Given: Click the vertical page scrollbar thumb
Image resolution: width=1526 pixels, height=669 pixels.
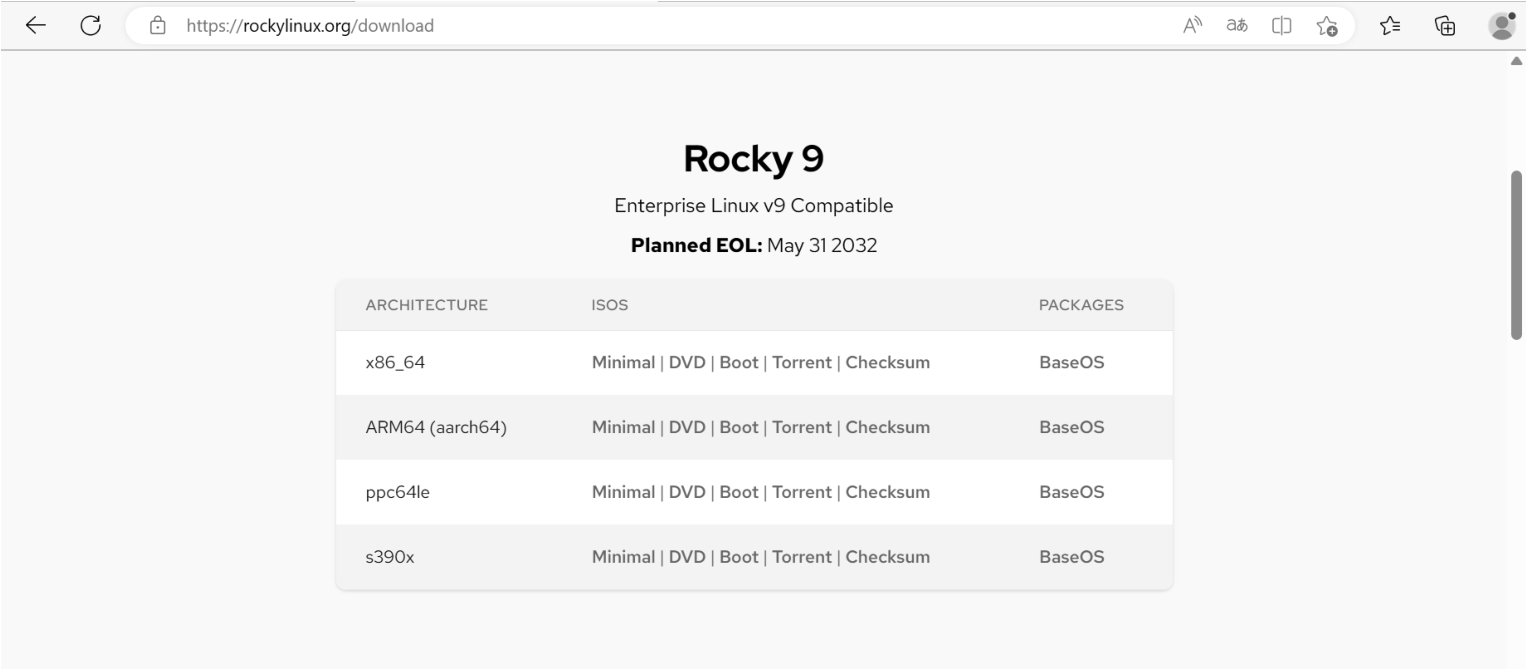Looking at the screenshot, I should pyautogui.click(x=1517, y=255).
